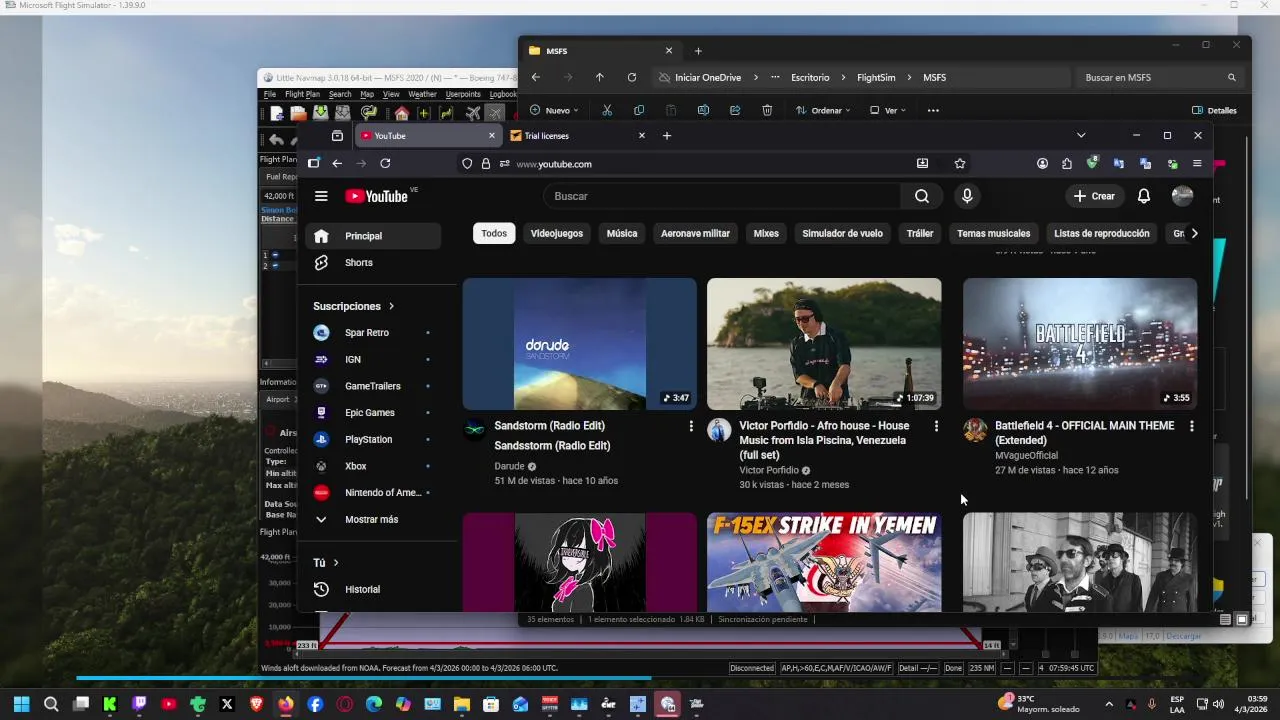Open the Userpoints menu in Little Navmap
This screenshot has width=1280, height=720.
pyautogui.click(x=463, y=94)
